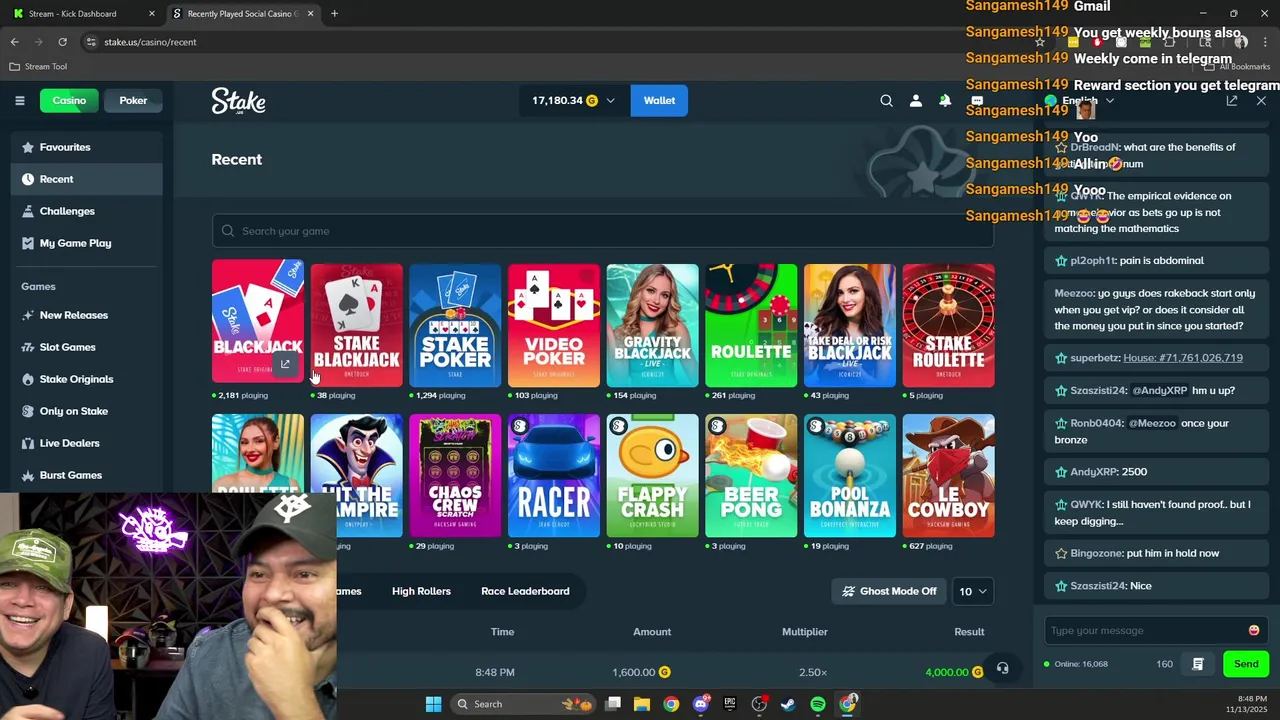Open the Stake Poker game

coord(455,325)
